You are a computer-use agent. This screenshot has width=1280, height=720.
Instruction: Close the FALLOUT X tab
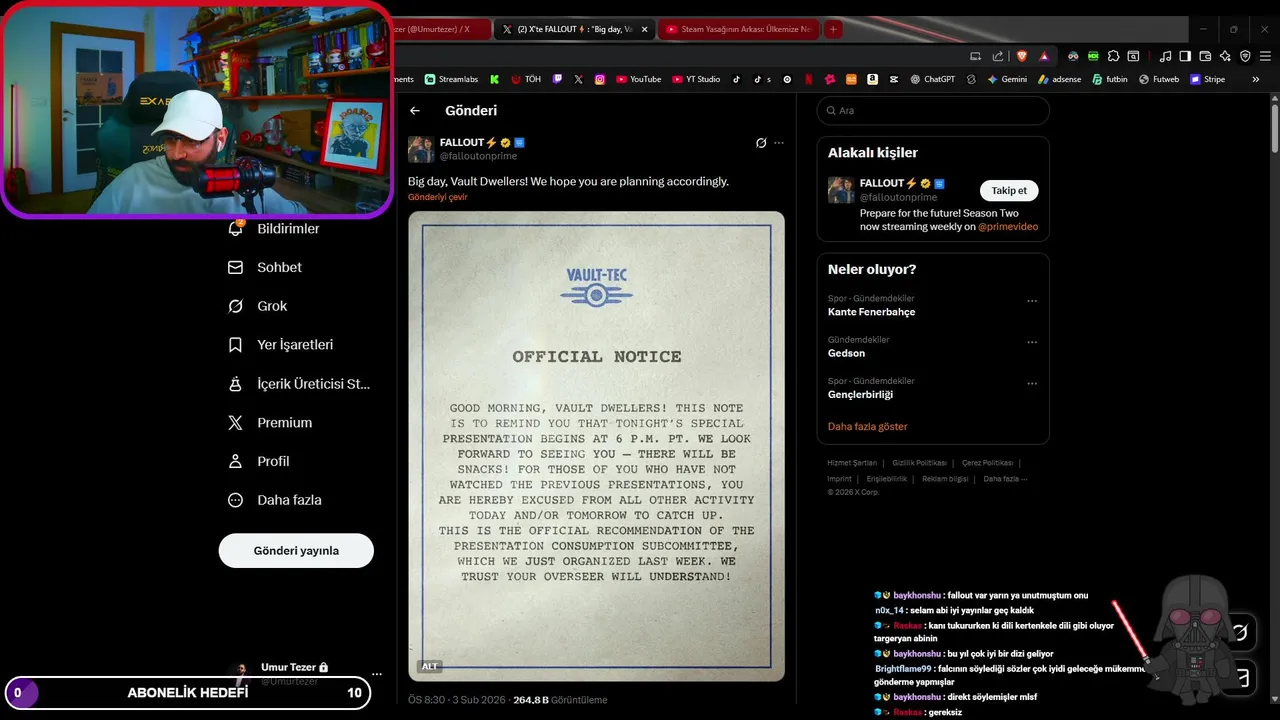click(x=644, y=30)
